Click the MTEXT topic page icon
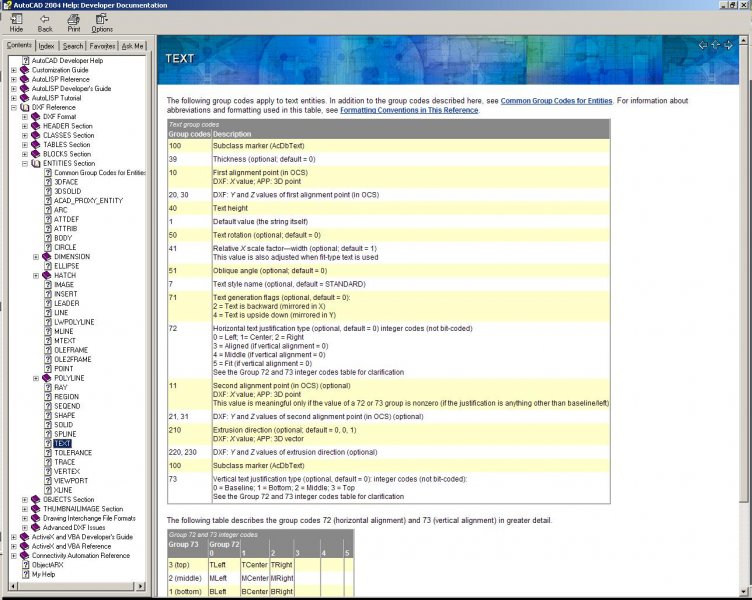752x600 pixels. [x=48, y=341]
